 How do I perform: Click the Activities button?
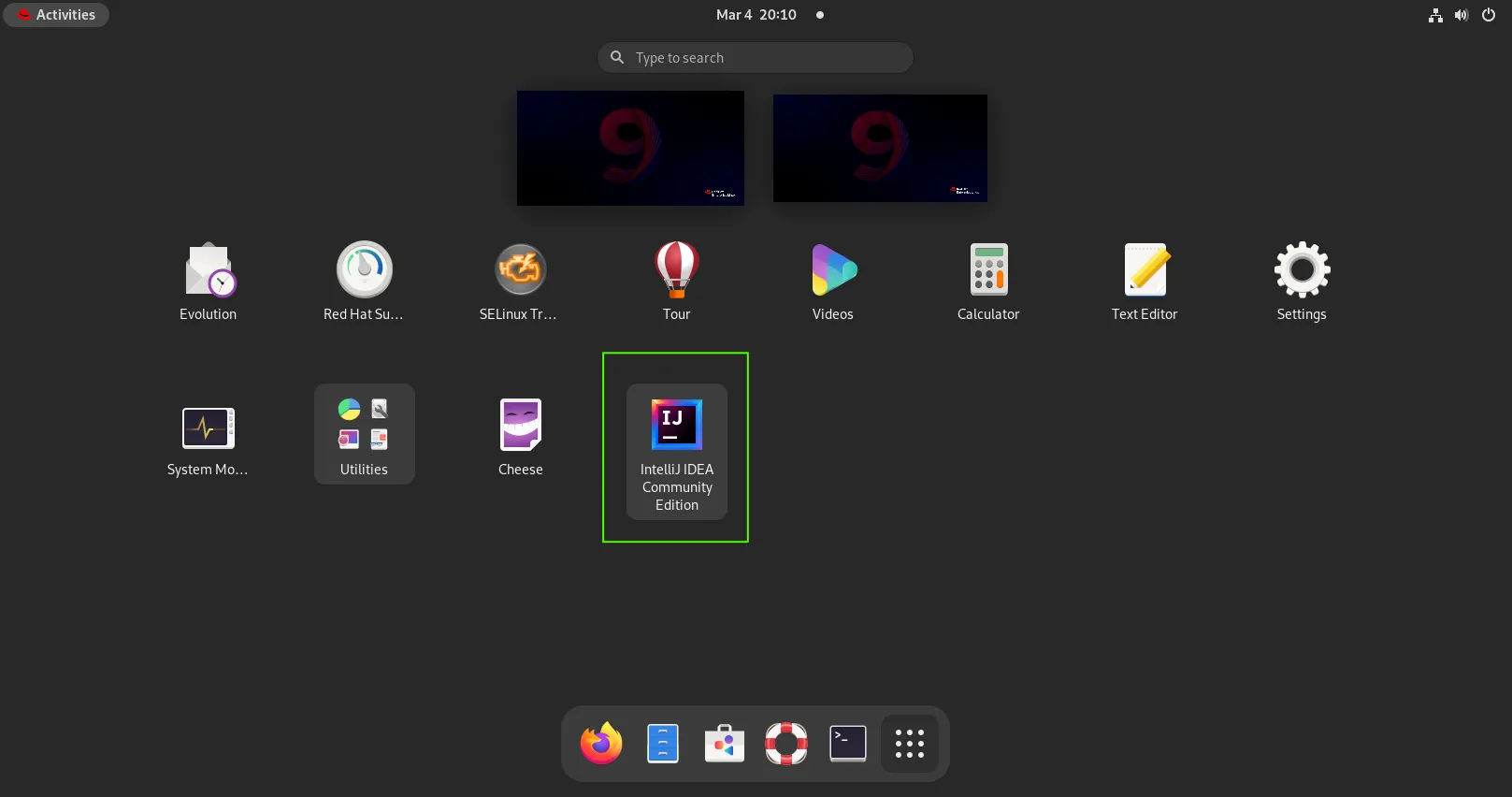click(x=56, y=15)
